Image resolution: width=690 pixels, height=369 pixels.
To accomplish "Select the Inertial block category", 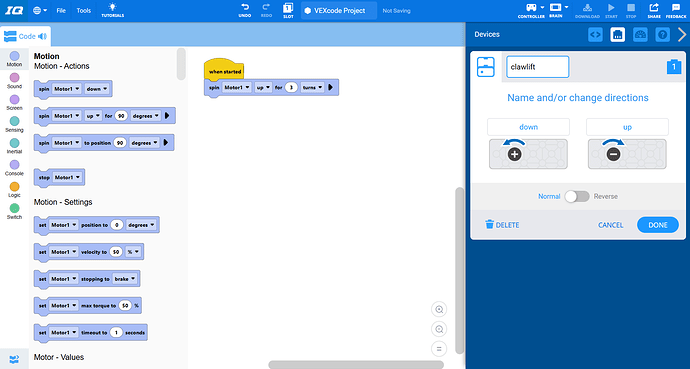I will [14, 146].
